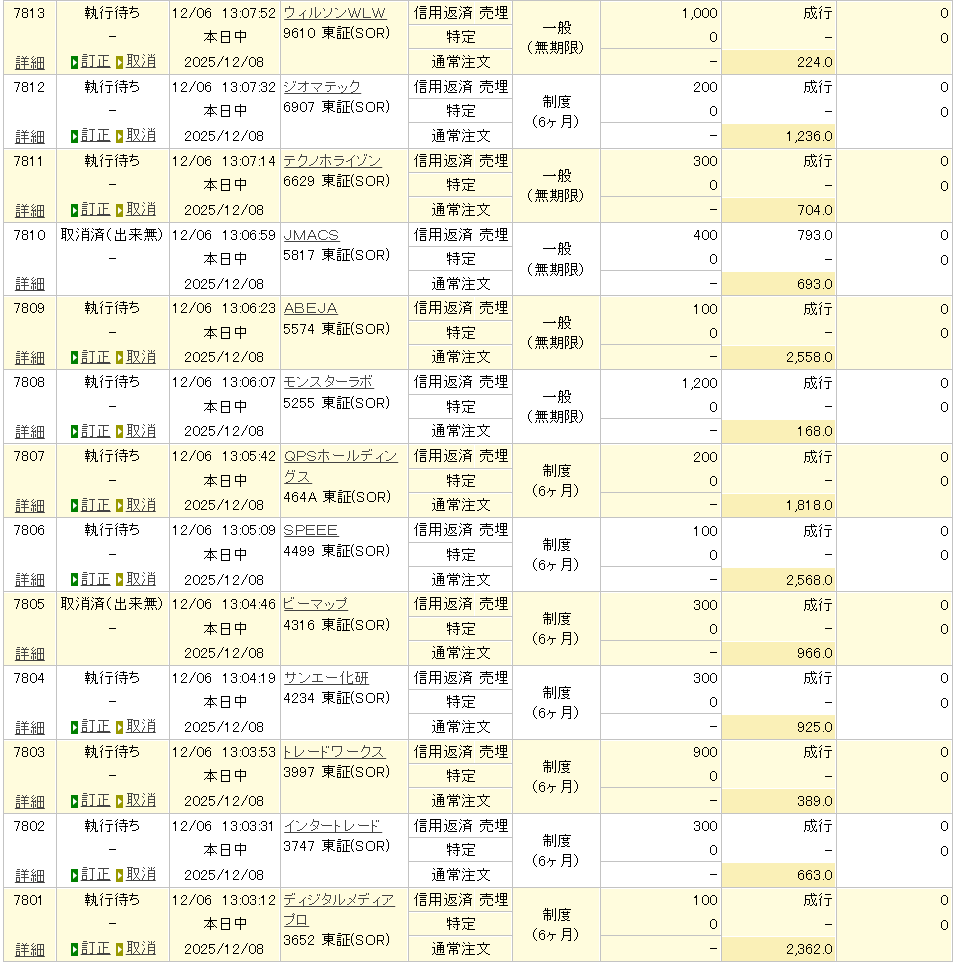Amend order 7808 with 訂正
Screen dimensions: 956x966
95,431
